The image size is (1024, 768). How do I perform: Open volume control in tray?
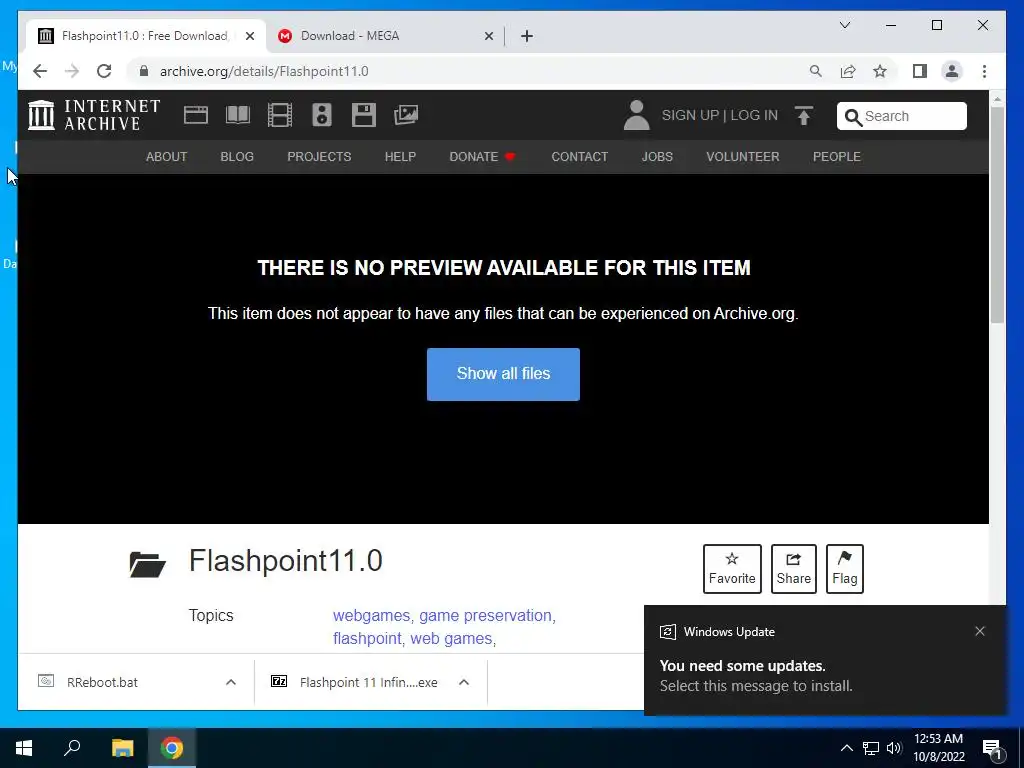[894, 748]
